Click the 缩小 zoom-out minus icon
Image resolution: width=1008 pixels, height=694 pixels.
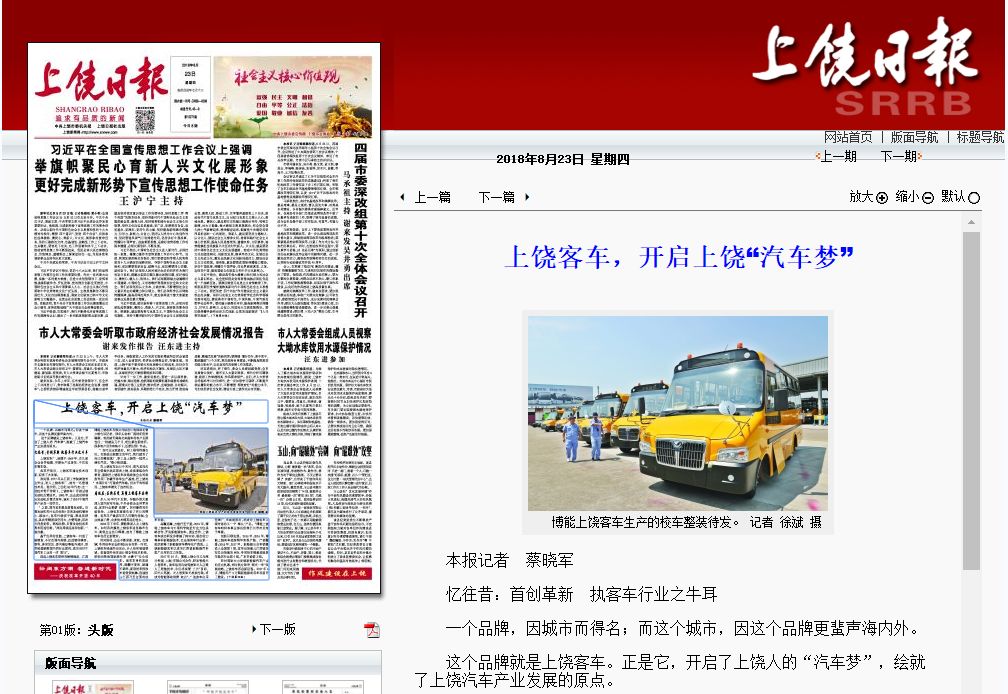pyautogui.click(x=928, y=198)
